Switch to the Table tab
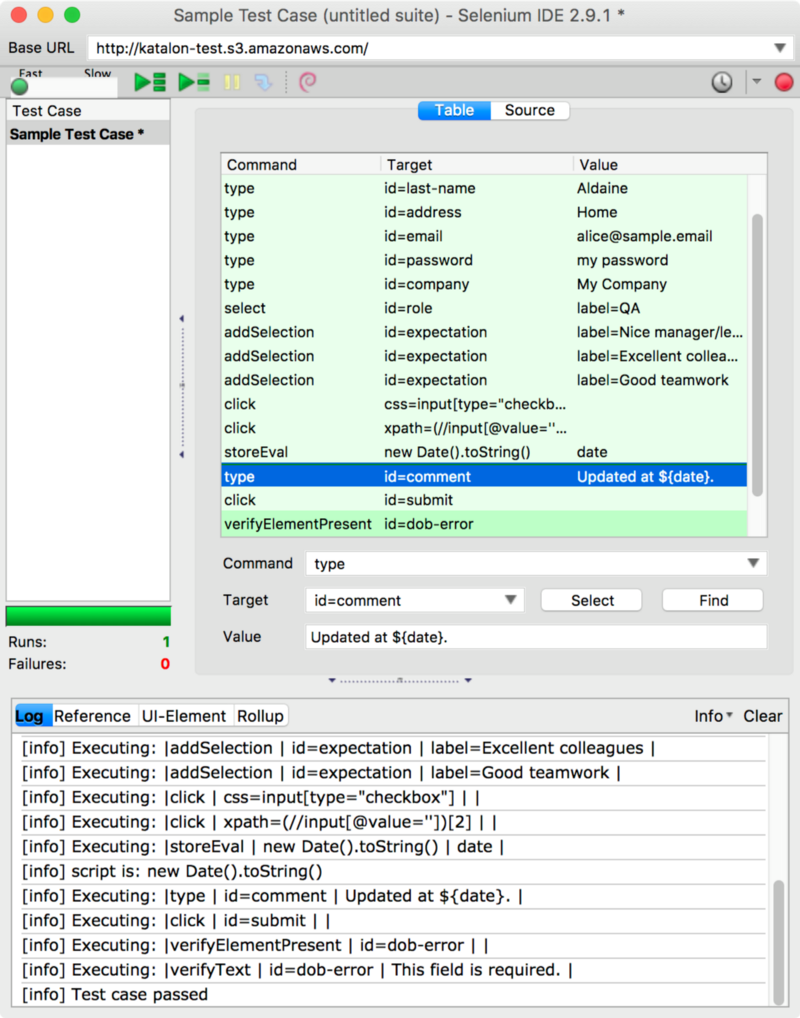The image size is (800, 1018). click(455, 110)
